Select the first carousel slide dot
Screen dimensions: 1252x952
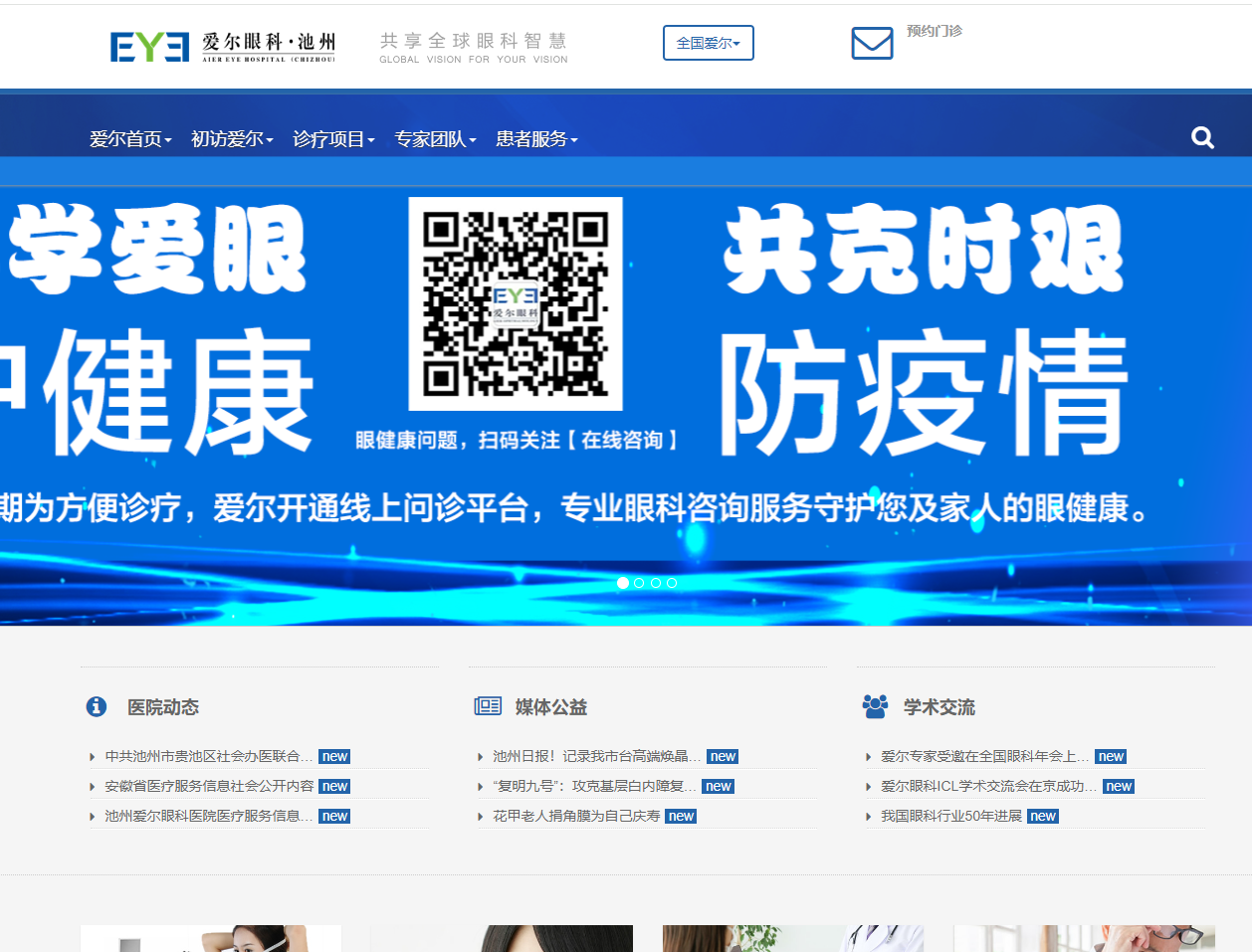[623, 583]
